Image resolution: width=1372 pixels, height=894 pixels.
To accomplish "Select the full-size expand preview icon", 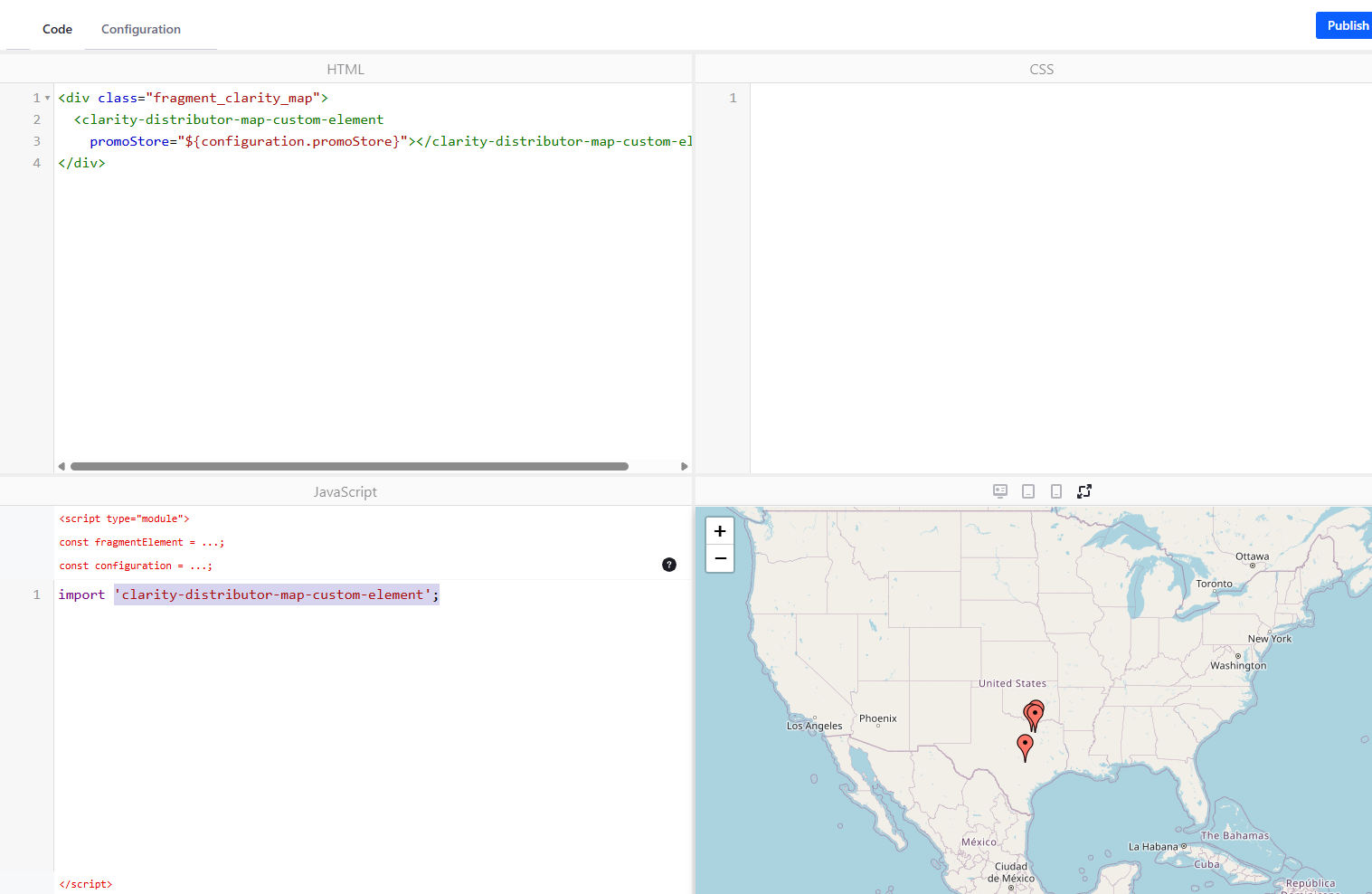I will click(x=1084, y=491).
